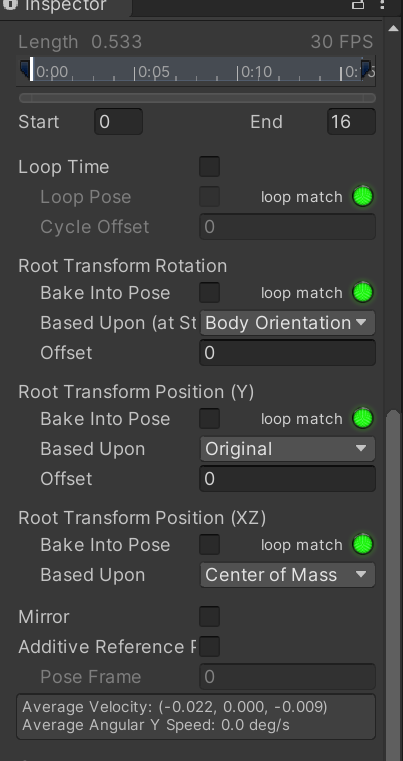Enable the Loop Time checkbox
403x761 pixels.
pyautogui.click(x=210, y=166)
